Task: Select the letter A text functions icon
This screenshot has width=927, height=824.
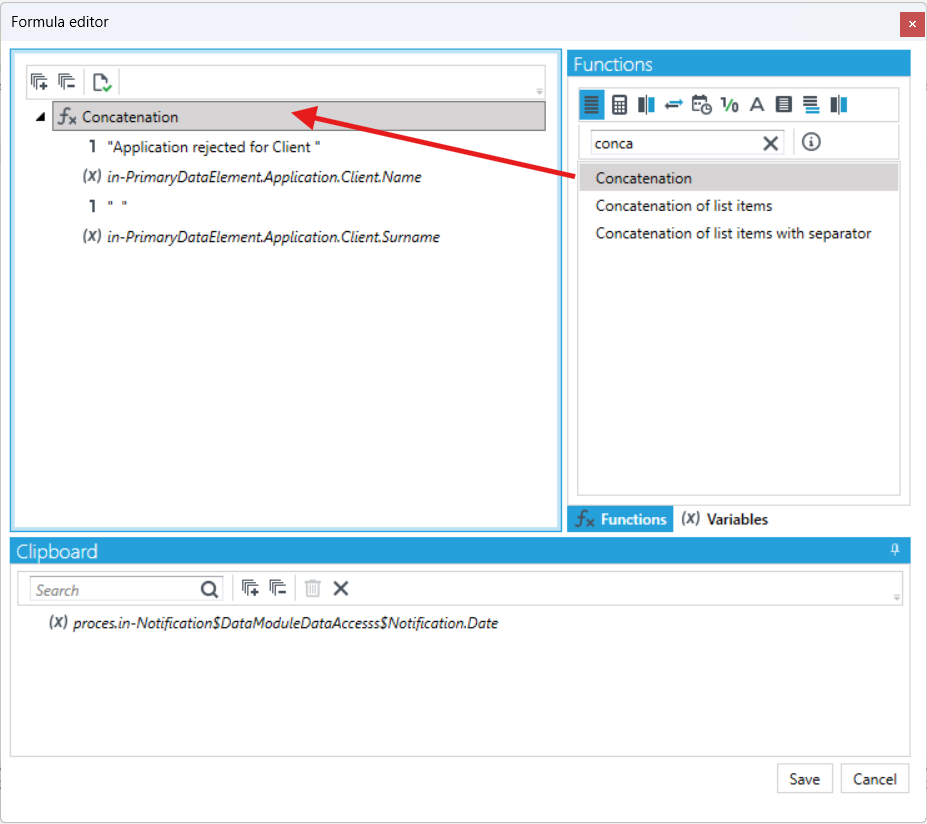Action: click(757, 105)
